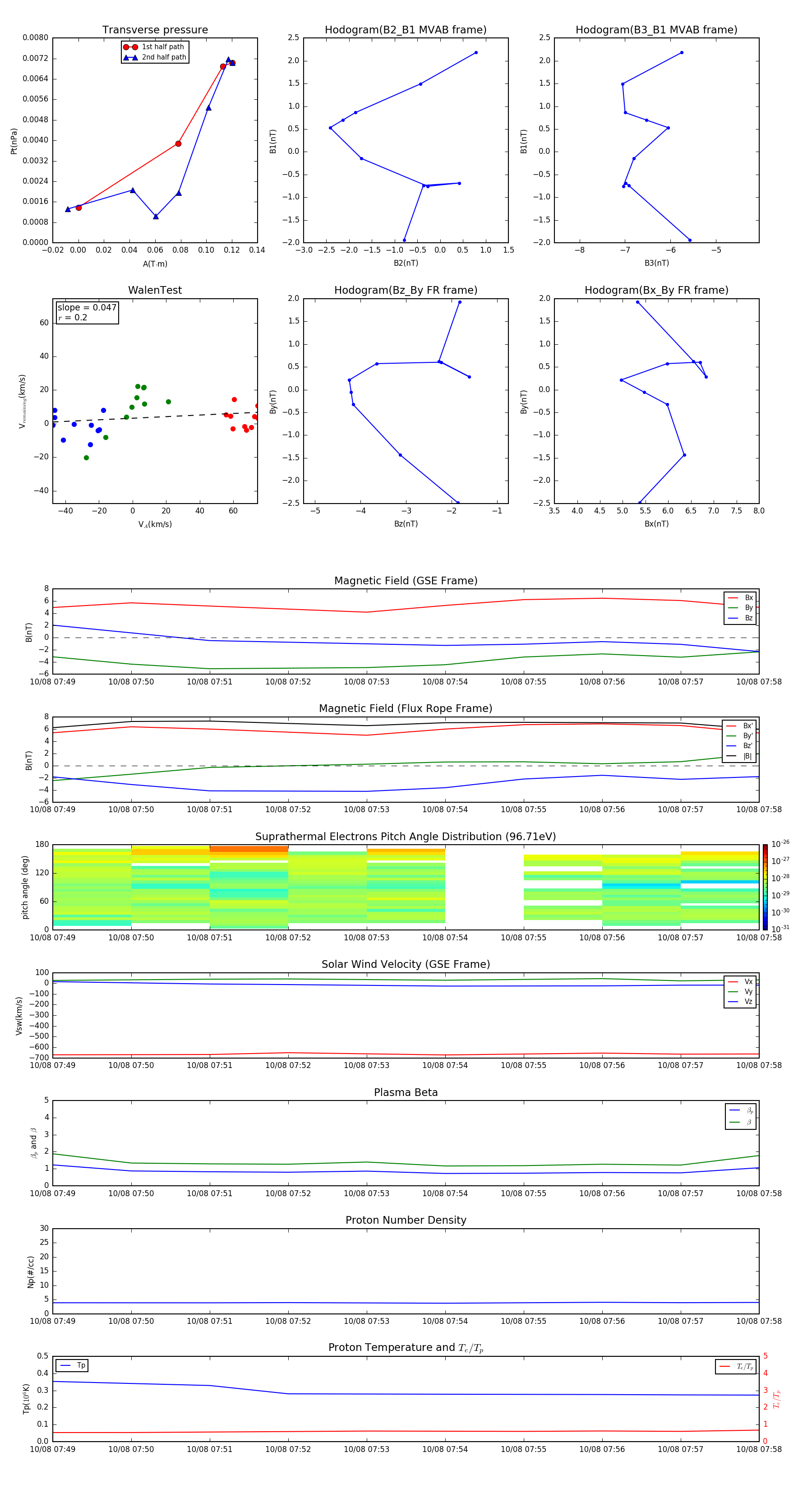
Task: Click the Plasma Beta legend box
Action: coord(740,1116)
